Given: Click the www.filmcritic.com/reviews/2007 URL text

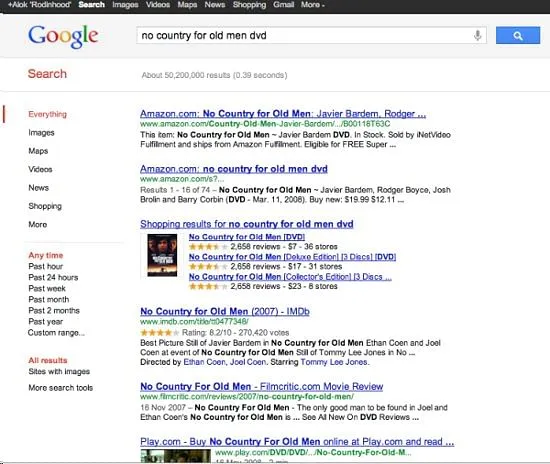Looking at the screenshot, I should 247,397.
